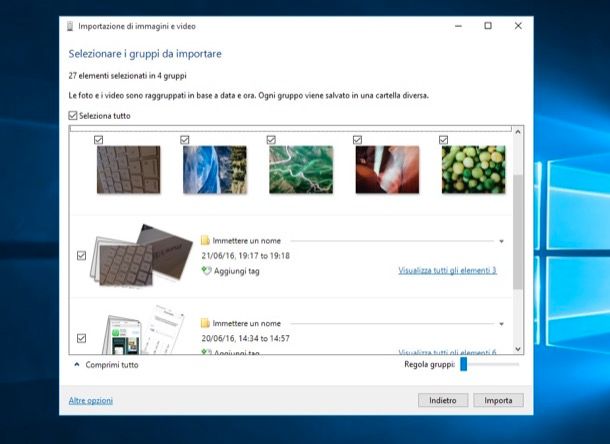Collapse the 20/06/16 group arrow

(x=501, y=324)
